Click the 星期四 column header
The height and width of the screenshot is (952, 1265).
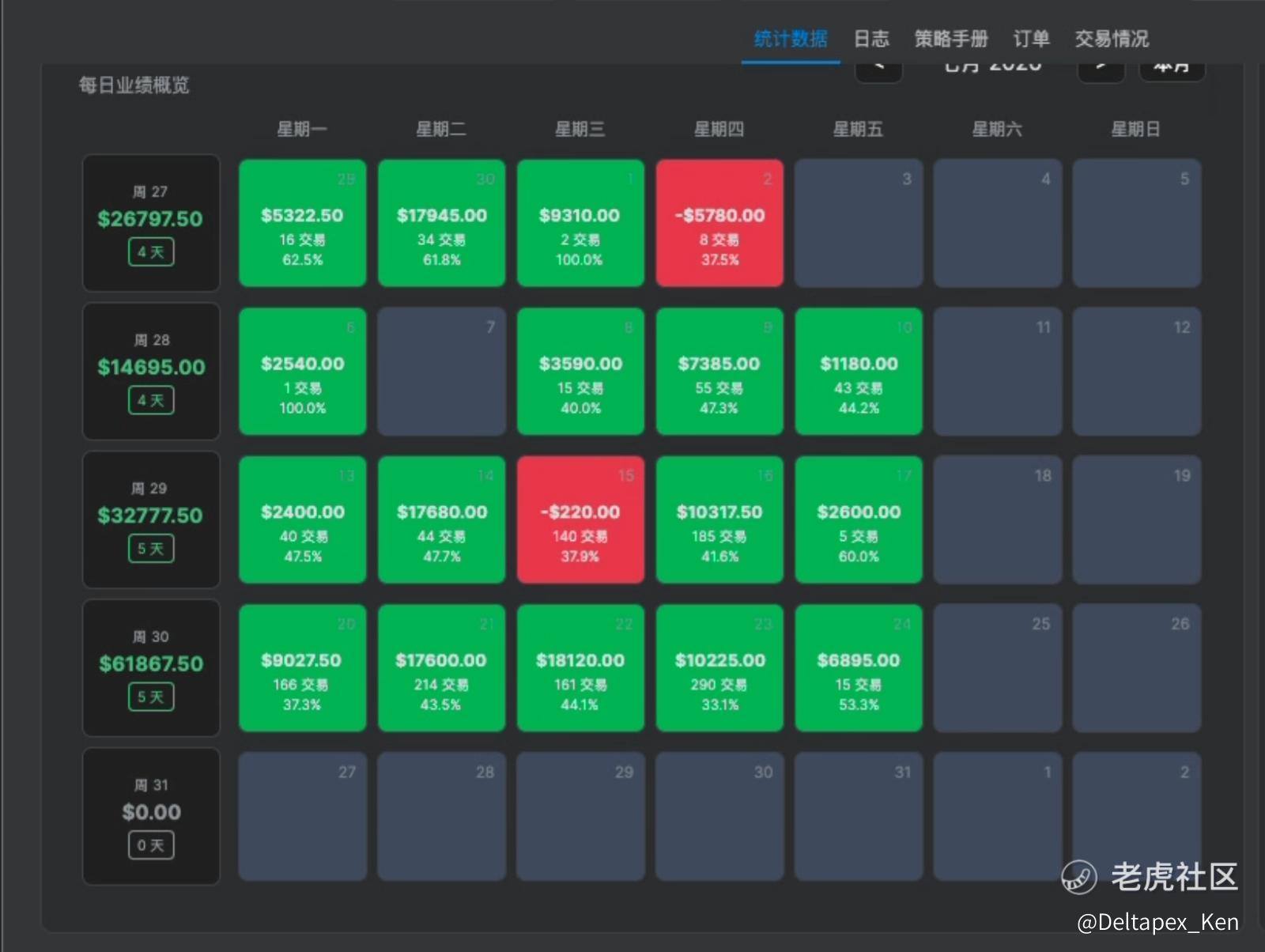719,129
